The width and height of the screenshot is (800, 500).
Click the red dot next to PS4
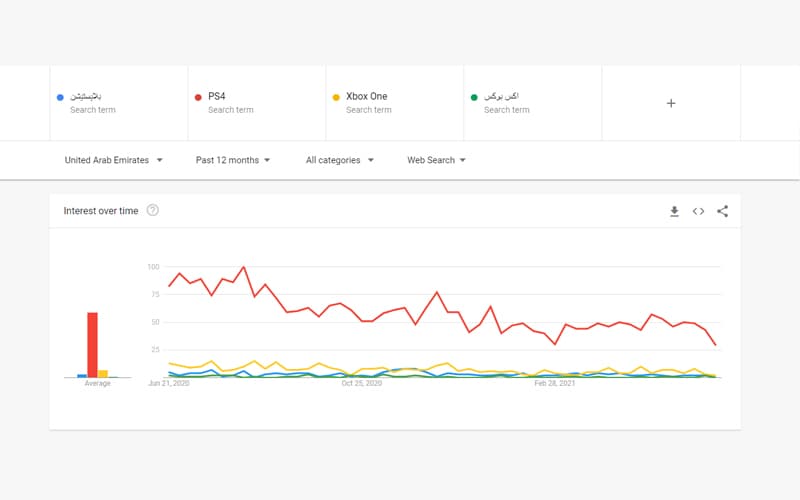pos(198,97)
